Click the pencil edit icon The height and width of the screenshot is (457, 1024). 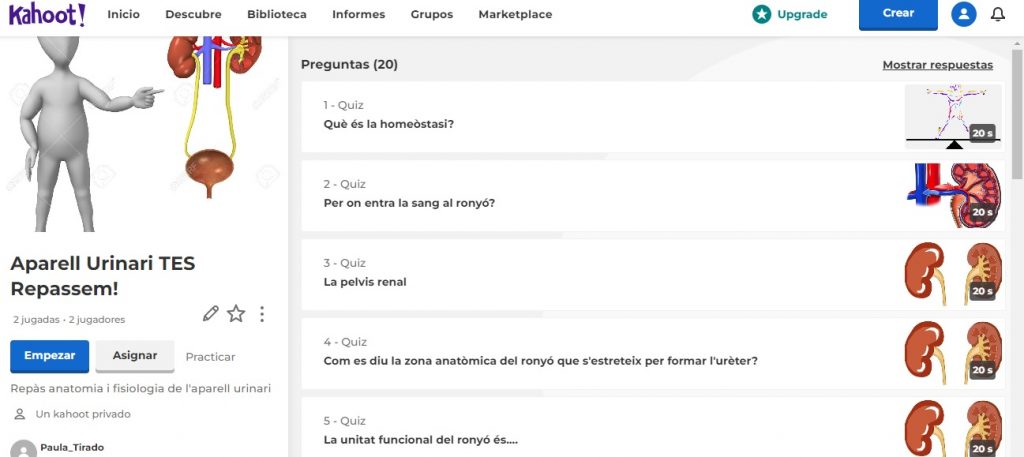(x=210, y=314)
